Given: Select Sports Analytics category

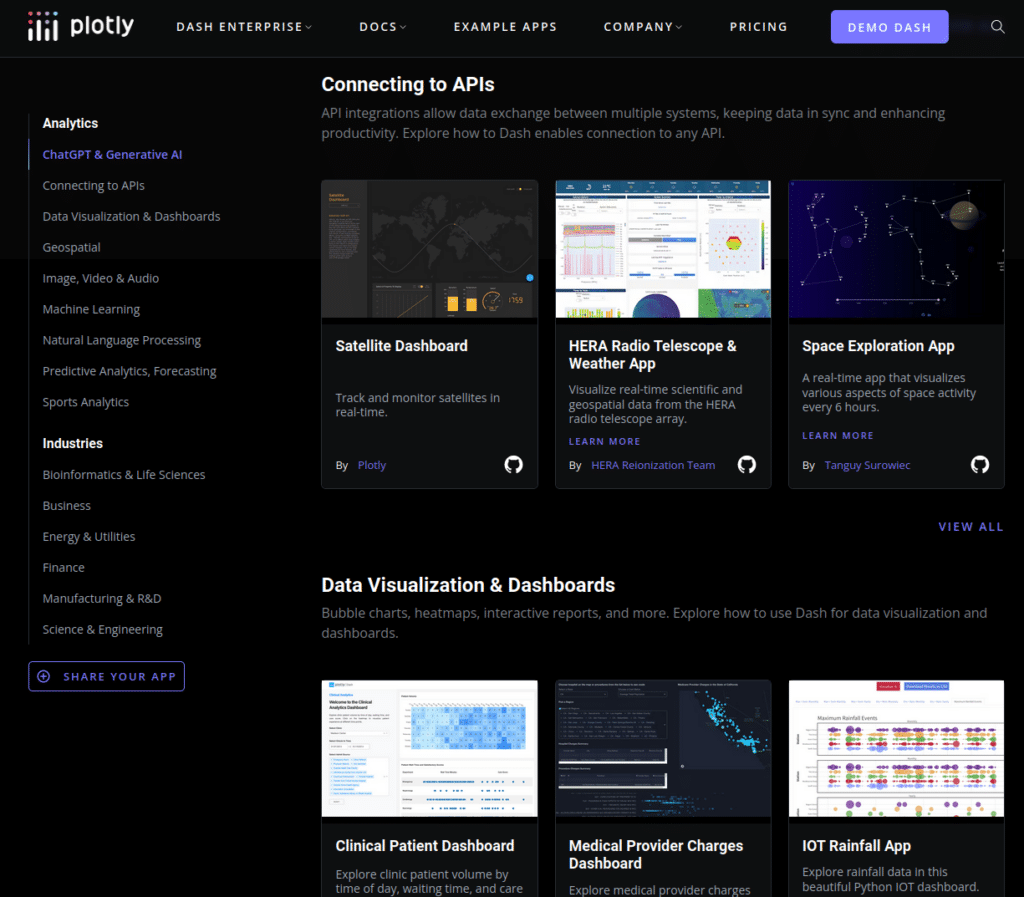Looking at the screenshot, I should click(86, 402).
